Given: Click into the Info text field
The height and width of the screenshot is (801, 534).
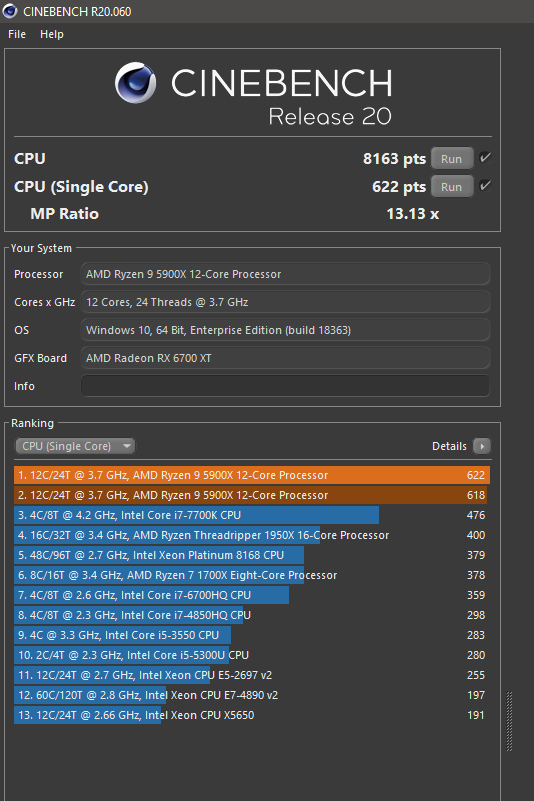Looking at the screenshot, I should click(285, 386).
